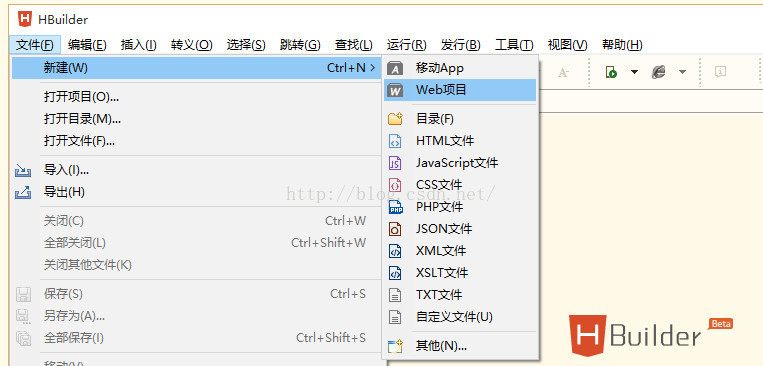Image resolution: width=763 pixels, height=366 pixels.
Task: Click the CSS文件 icon
Action: 395,185
